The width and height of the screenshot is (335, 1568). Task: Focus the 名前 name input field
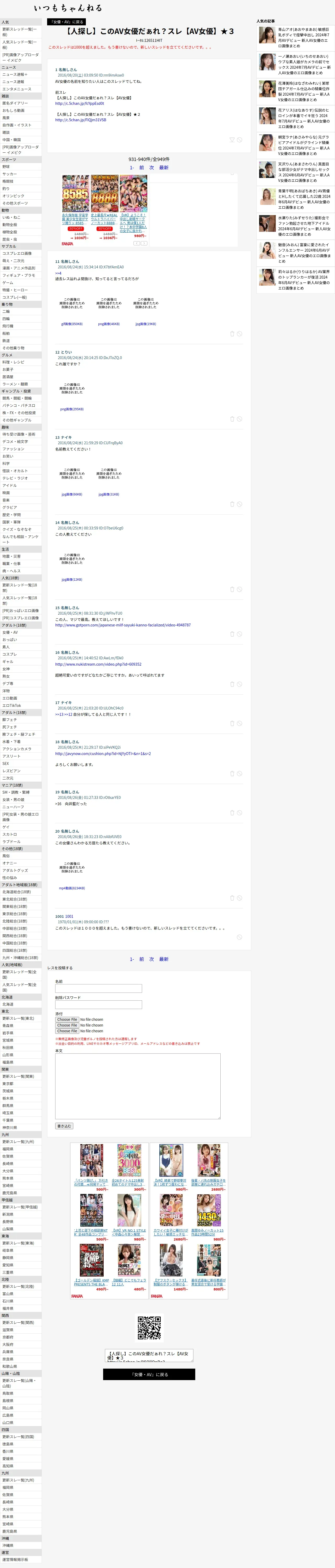(x=99, y=989)
